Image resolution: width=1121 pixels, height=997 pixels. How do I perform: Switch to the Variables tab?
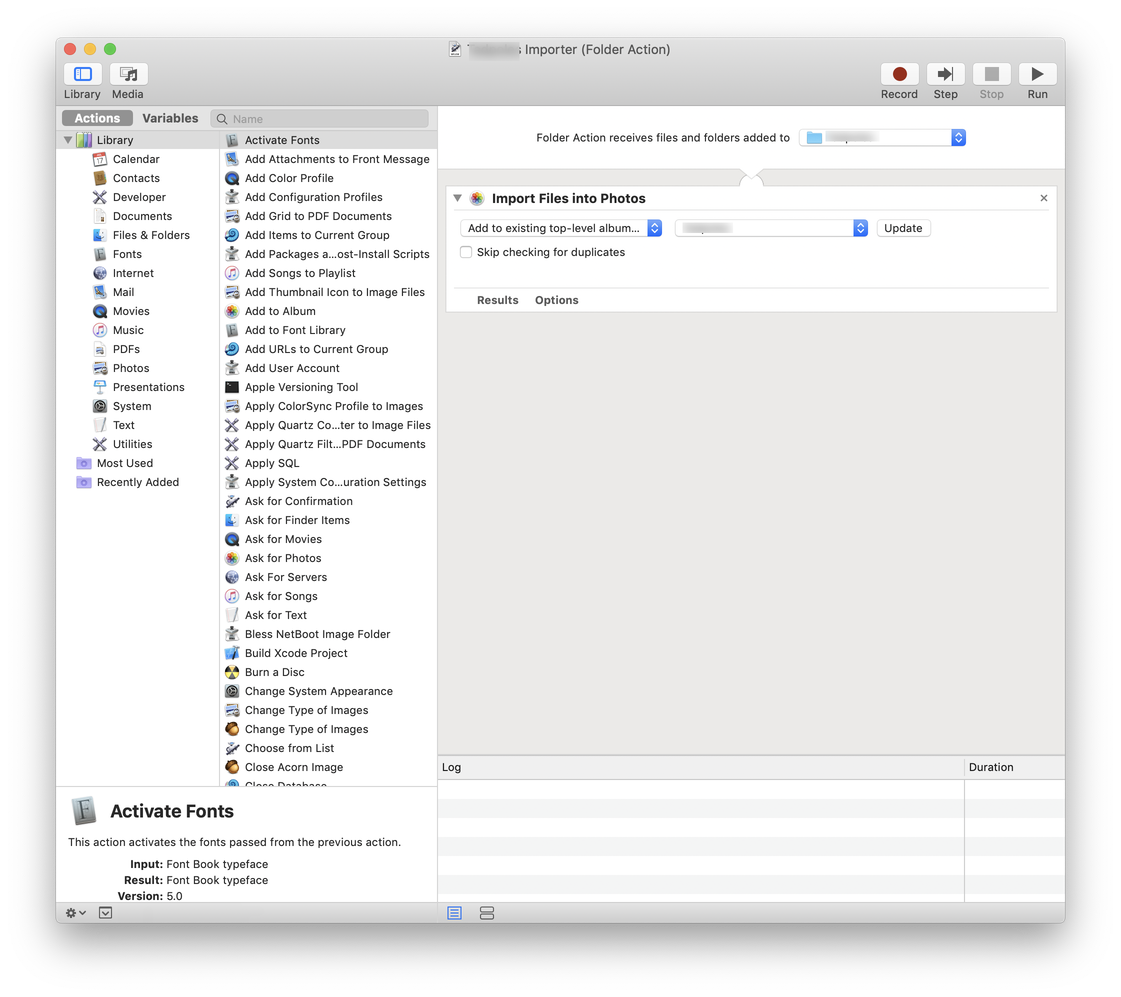(170, 118)
